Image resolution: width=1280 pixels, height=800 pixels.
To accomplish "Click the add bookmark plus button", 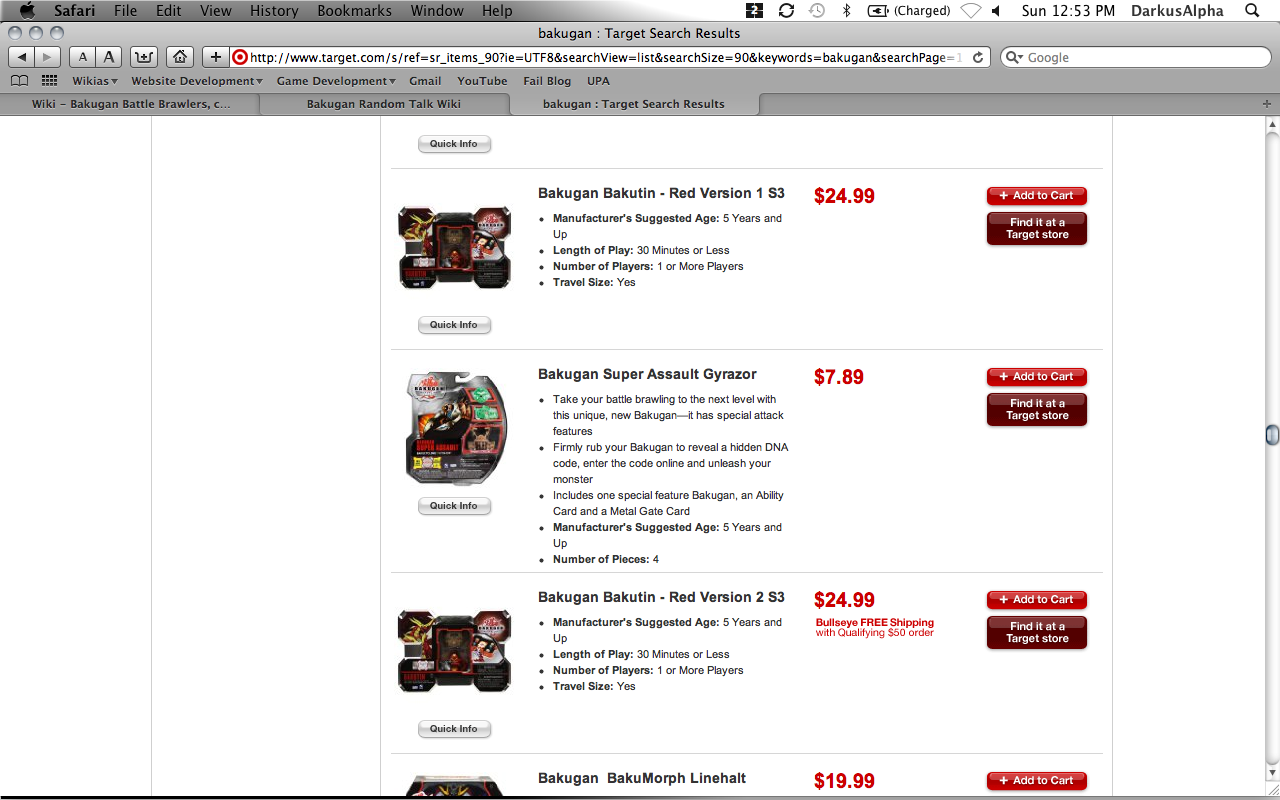I will (215, 57).
